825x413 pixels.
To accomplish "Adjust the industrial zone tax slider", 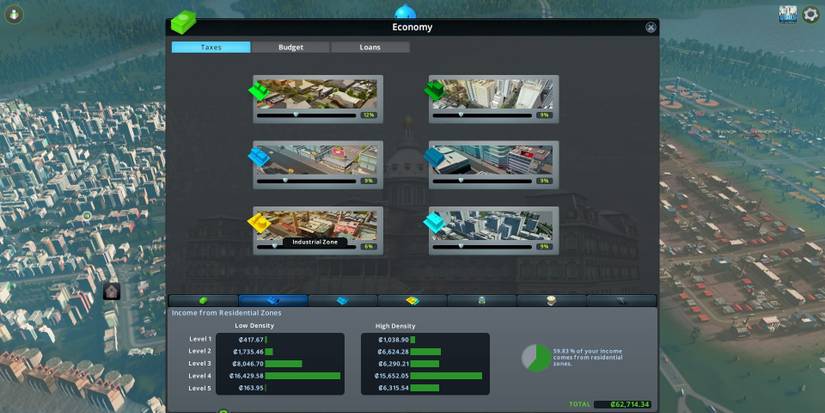I will coord(307,247).
